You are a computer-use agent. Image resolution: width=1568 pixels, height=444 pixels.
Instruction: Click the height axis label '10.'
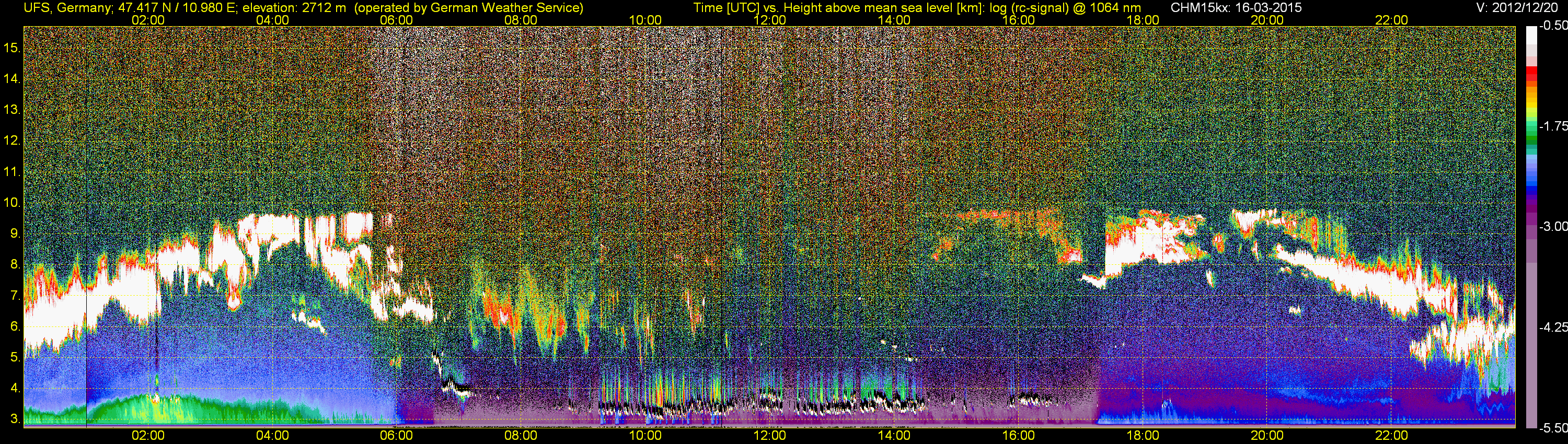[x=12, y=203]
